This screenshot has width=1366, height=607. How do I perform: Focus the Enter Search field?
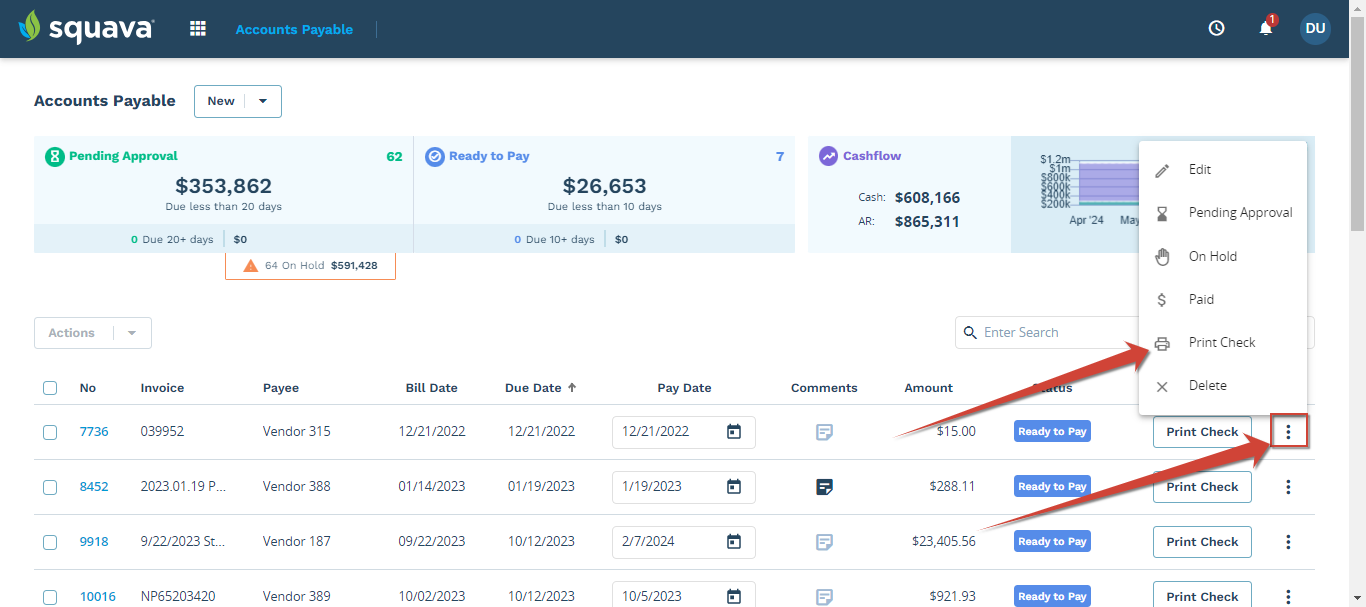click(x=1050, y=333)
